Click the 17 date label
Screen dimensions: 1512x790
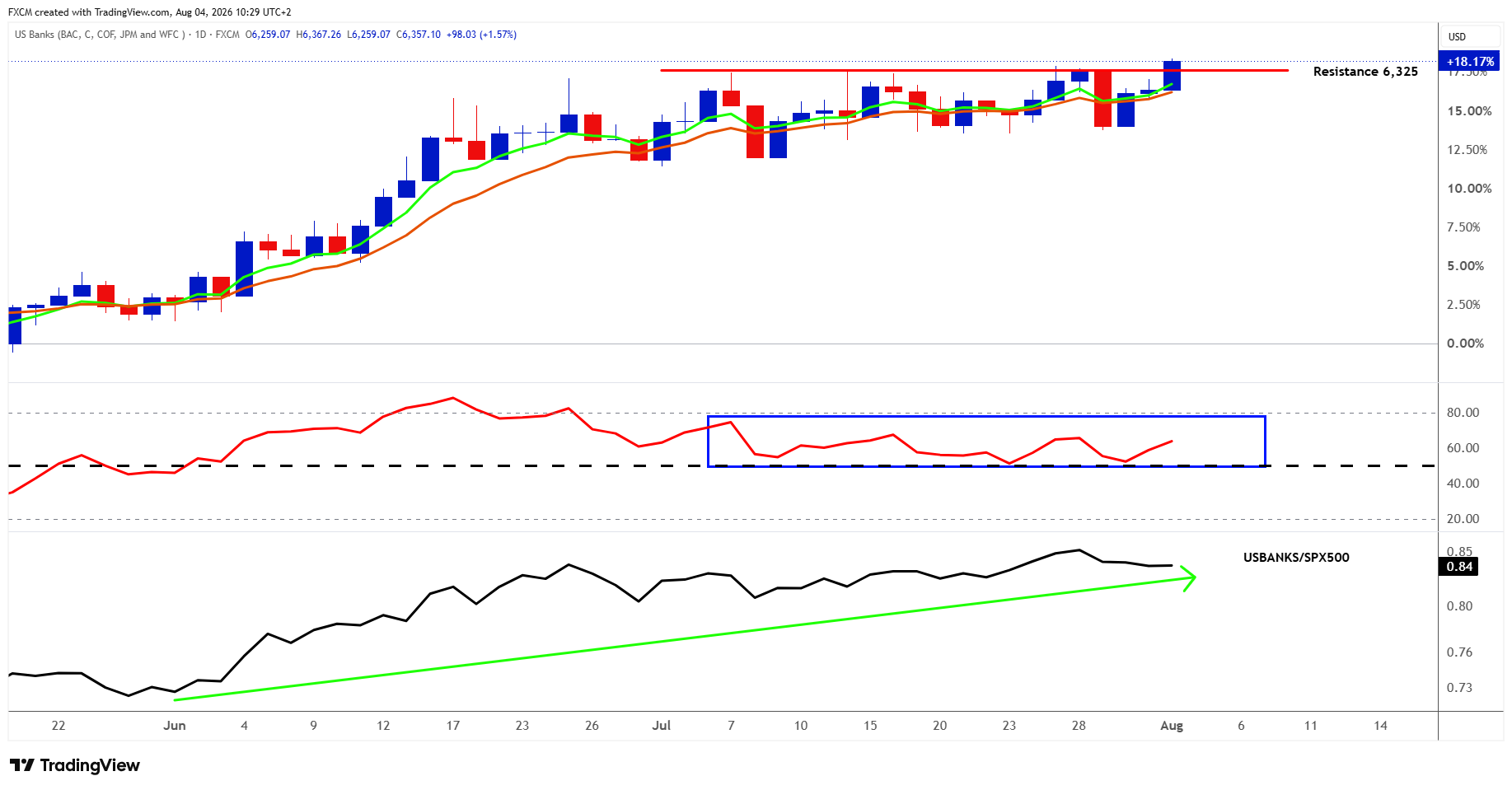click(453, 726)
